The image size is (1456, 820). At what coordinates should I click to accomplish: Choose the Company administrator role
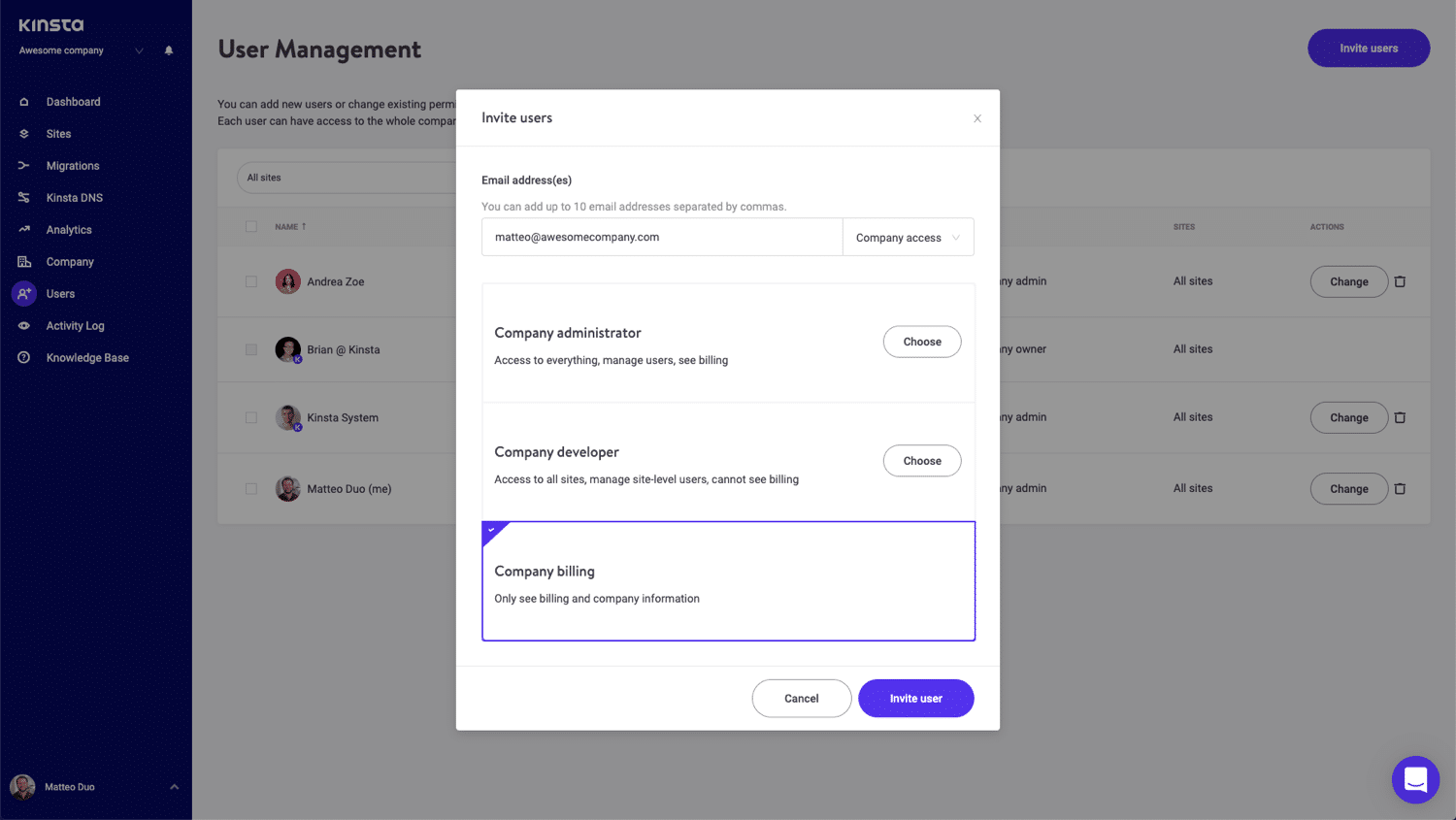(x=921, y=342)
